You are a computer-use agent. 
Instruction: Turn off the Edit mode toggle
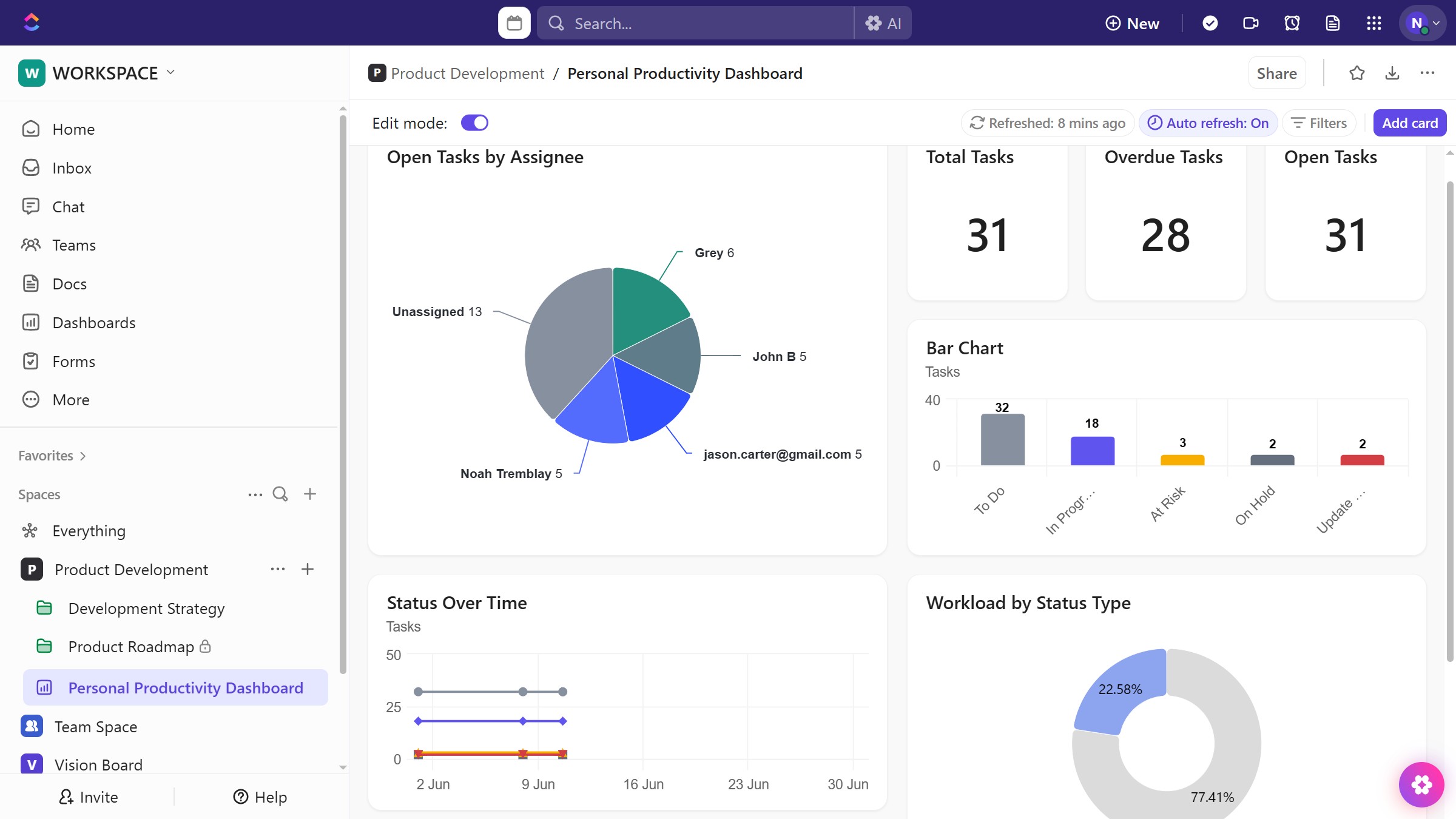click(x=474, y=123)
